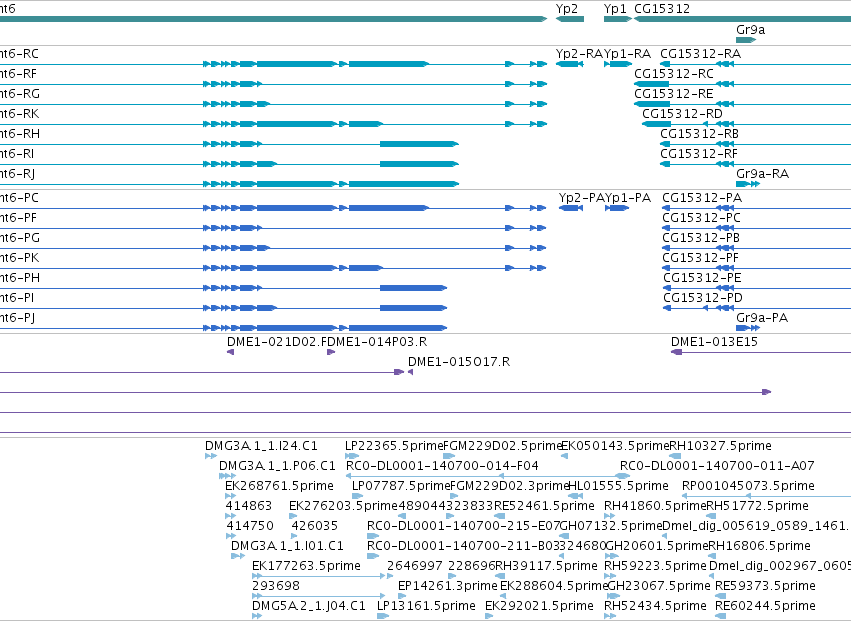
Task: Open the RH16806.5prime EST label
Action: (x=759, y=546)
